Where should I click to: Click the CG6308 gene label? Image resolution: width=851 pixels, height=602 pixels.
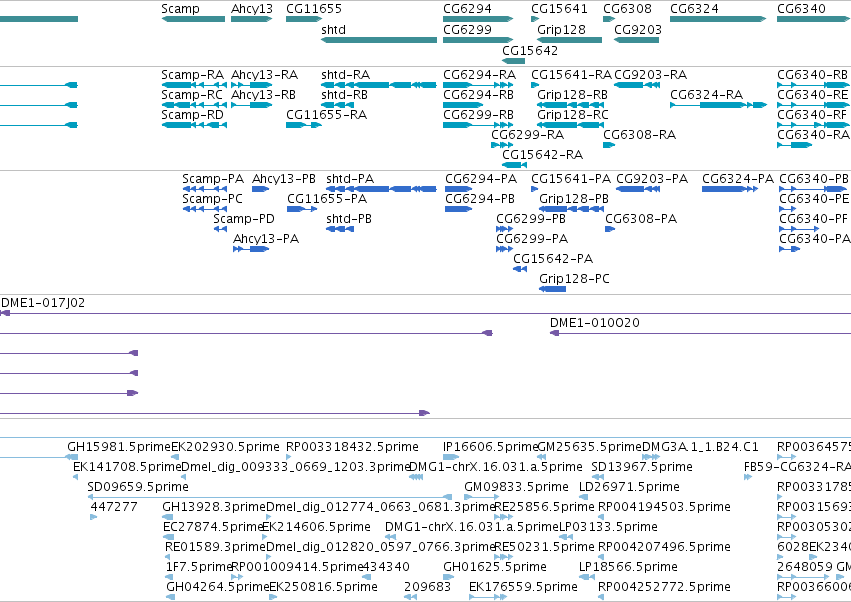(627, 9)
